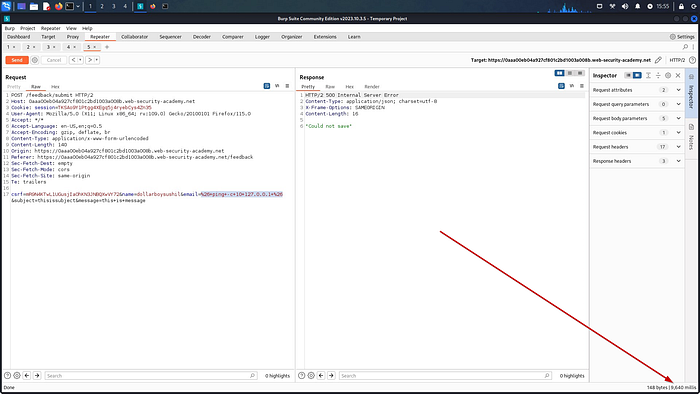Open the Project menu
The height and width of the screenshot is (394, 700).
click(28, 28)
